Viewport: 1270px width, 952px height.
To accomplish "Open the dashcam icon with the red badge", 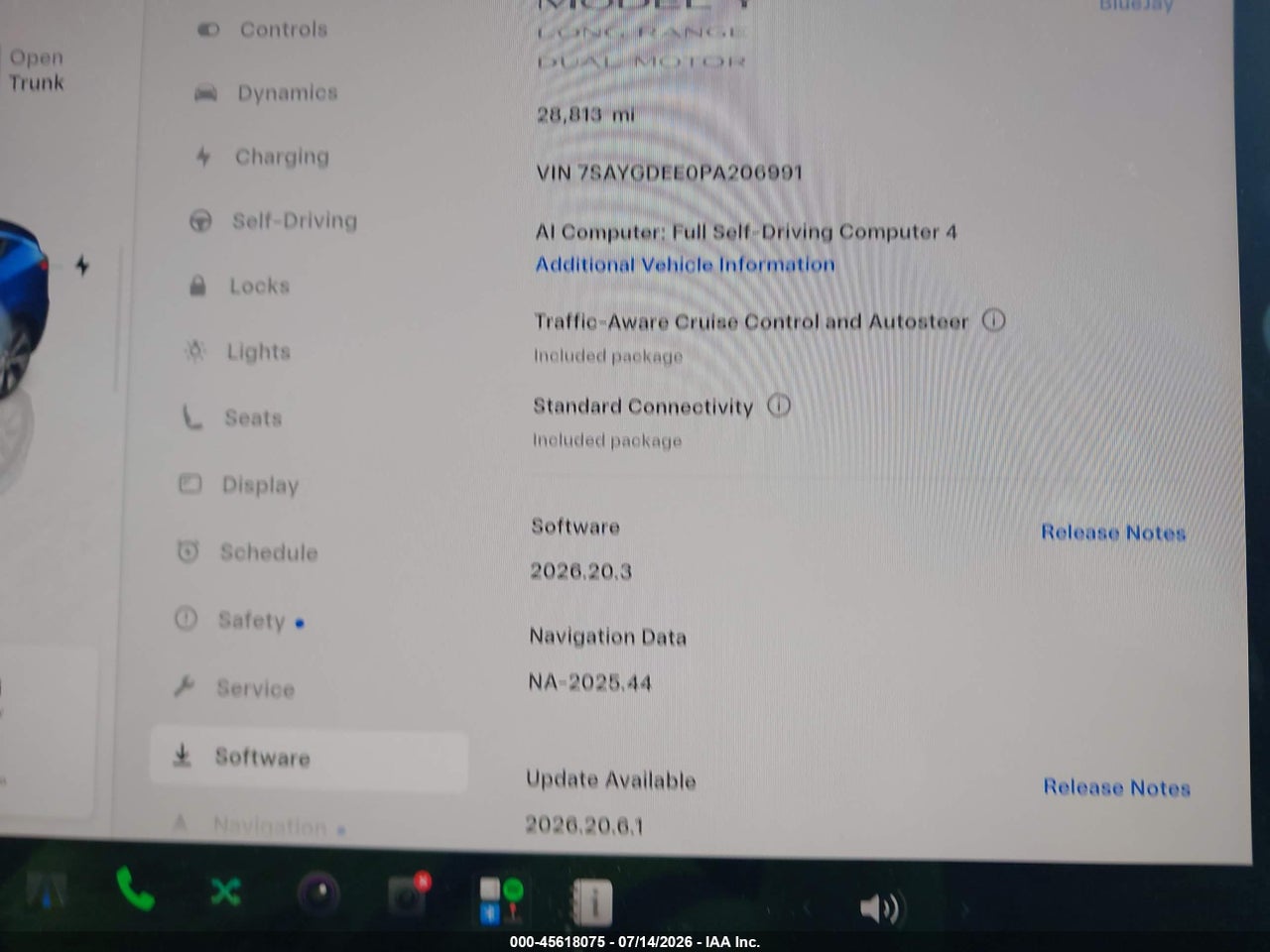I will [x=408, y=895].
